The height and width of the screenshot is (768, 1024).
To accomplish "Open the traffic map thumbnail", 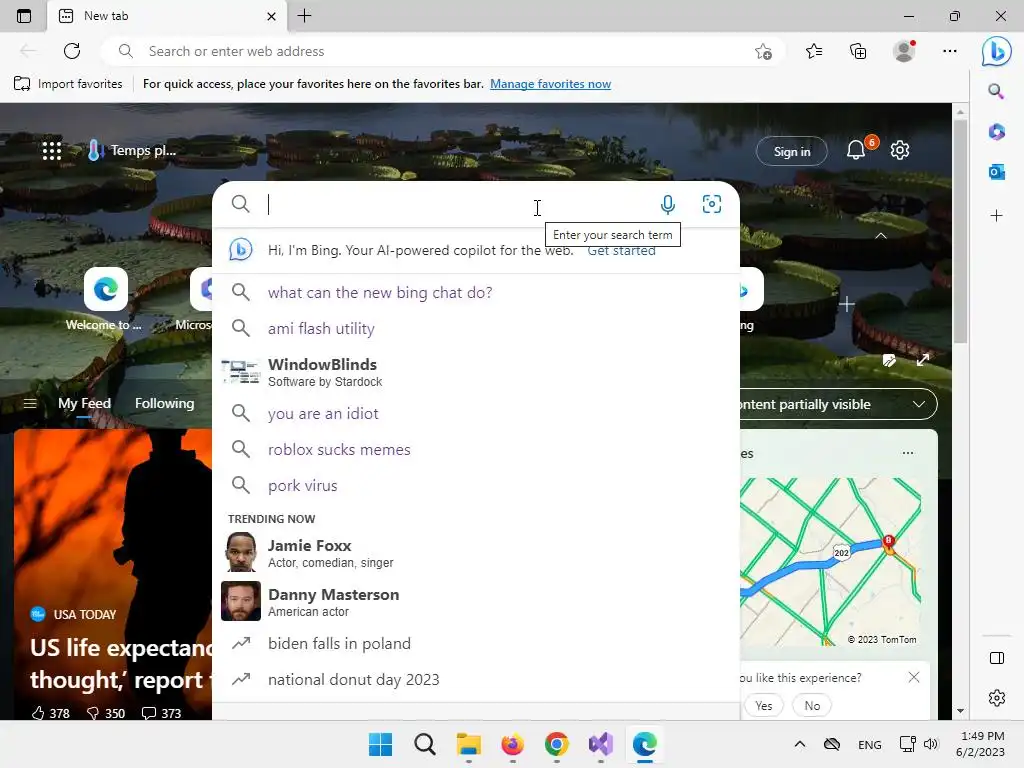I will click(831, 562).
